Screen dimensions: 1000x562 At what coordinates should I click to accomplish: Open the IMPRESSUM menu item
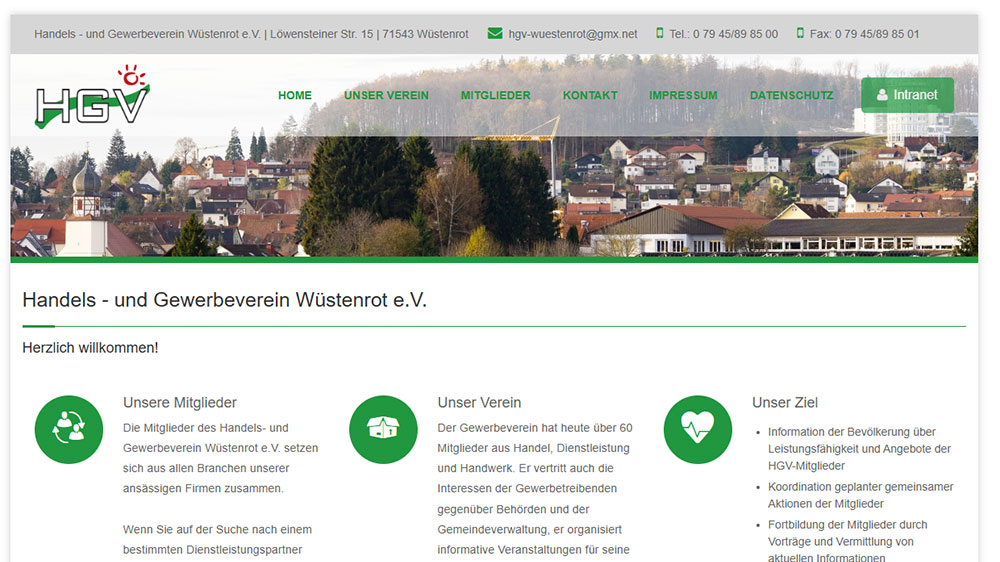(683, 96)
